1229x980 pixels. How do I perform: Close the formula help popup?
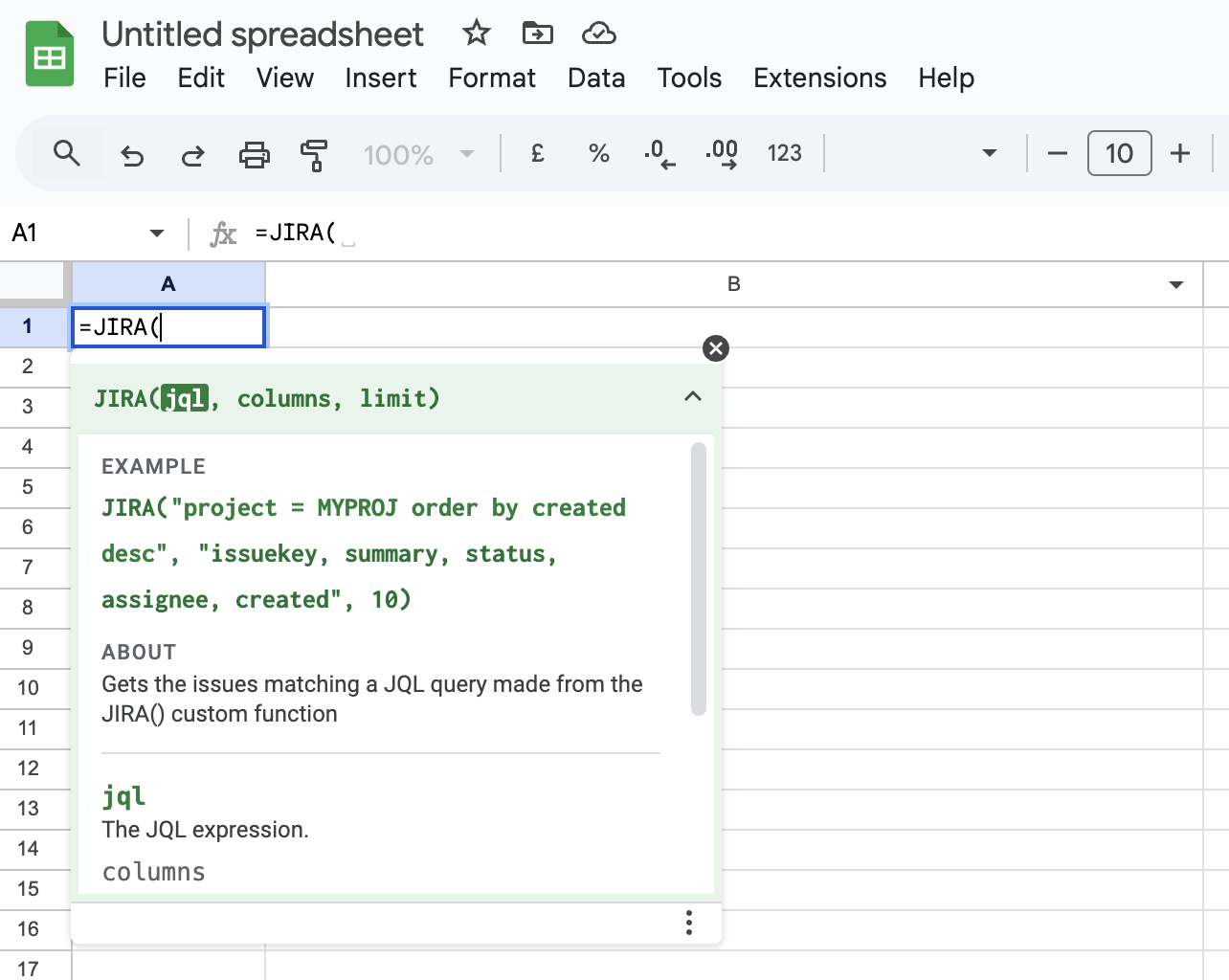tap(716, 348)
